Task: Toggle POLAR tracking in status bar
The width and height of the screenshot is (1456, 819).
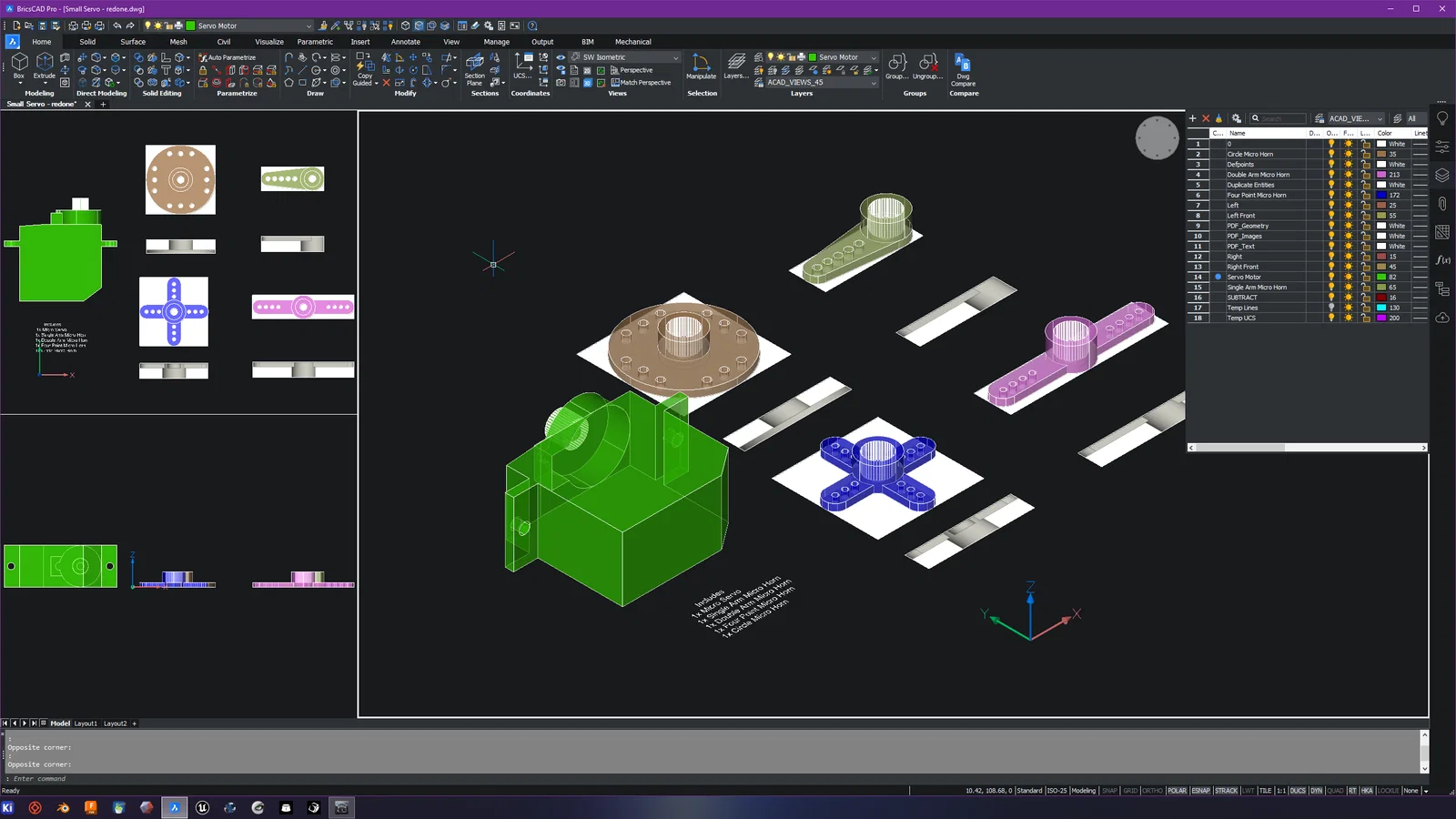Action: click(1177, 791)
